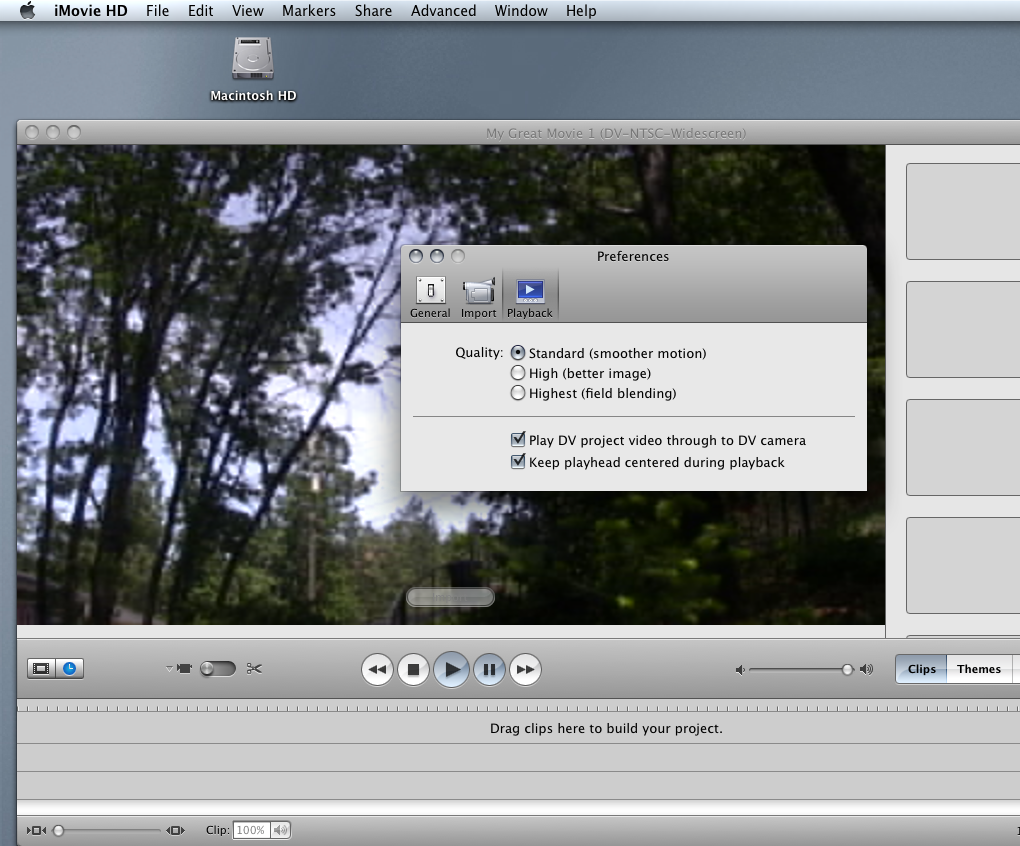This screenshot has height=846, width=1020.
Task: Open the Clips pane
Action: click(921, 669)
